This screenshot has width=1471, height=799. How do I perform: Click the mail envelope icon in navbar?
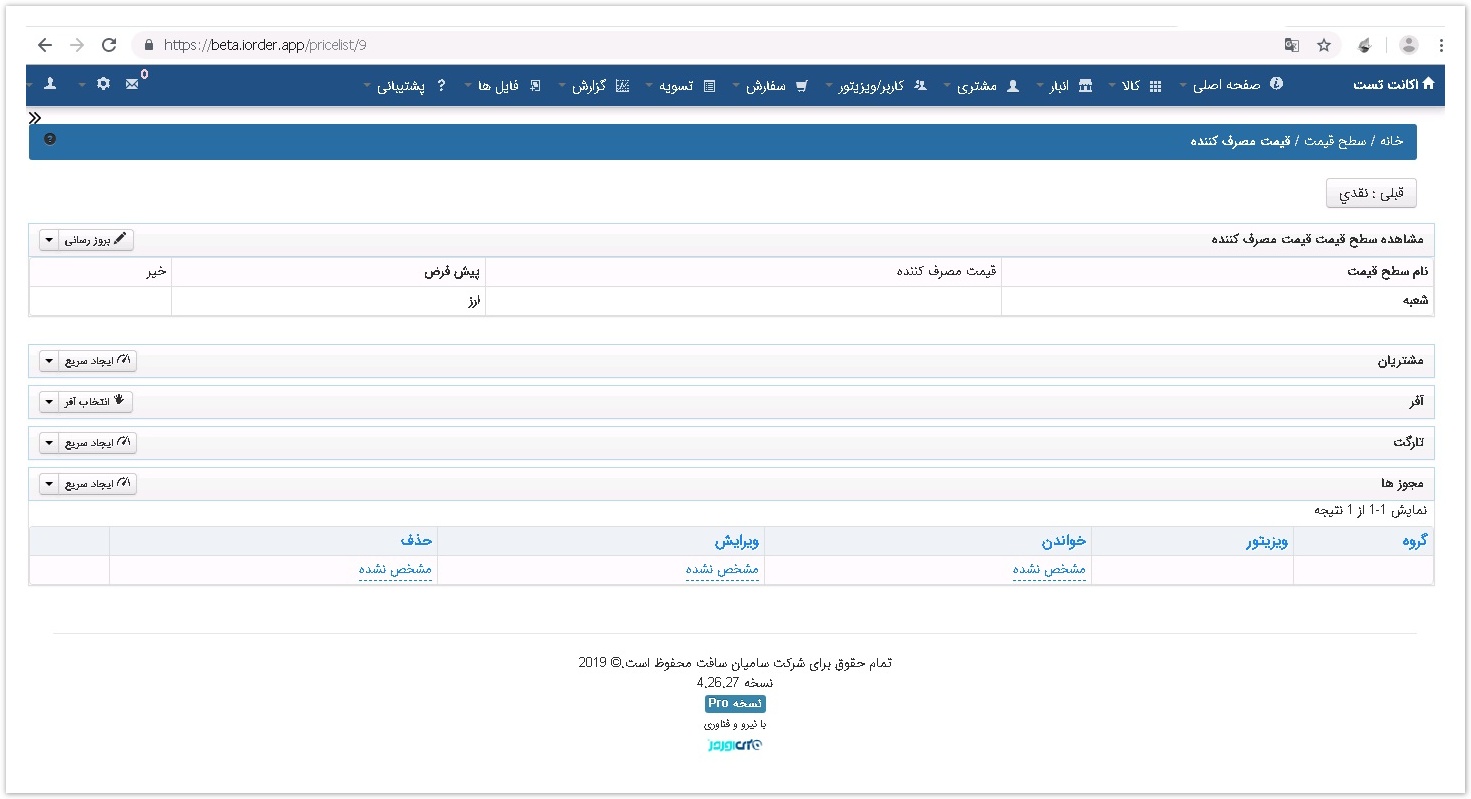click(132, 85)
